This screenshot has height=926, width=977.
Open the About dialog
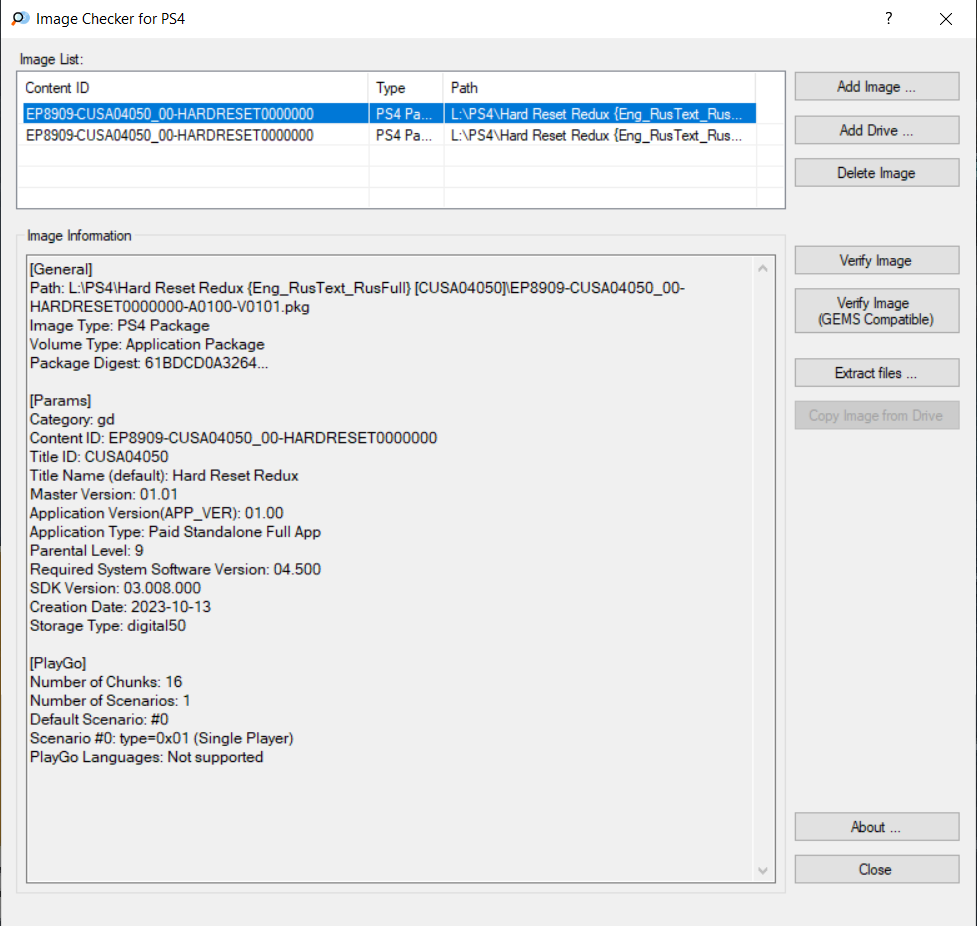876,827
